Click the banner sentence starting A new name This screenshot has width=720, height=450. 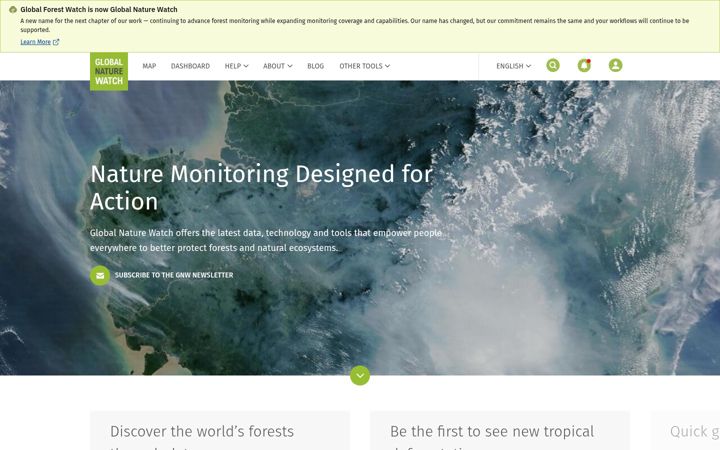coord(354,25)
